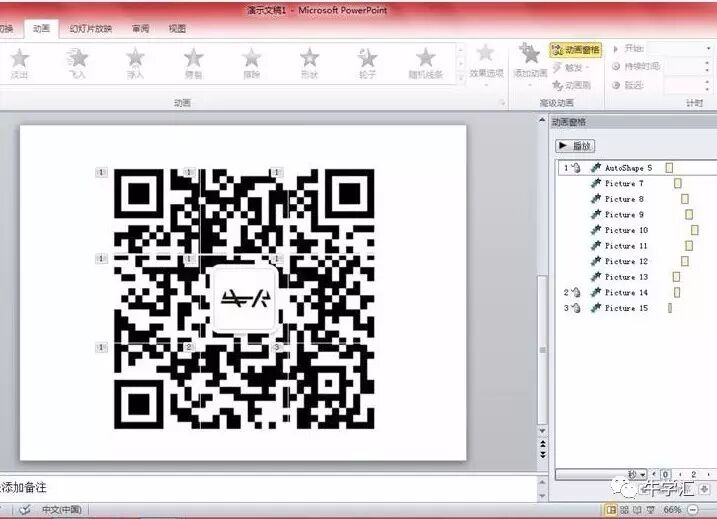The width and height of the screenshot is (717, 519).
Task: Click the zoom out minus button
Action: pyautogui.click(x=694, y=509)
